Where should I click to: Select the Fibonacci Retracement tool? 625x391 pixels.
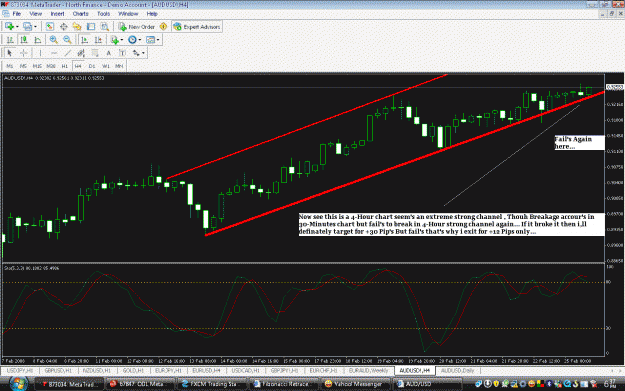click(95, 53)
